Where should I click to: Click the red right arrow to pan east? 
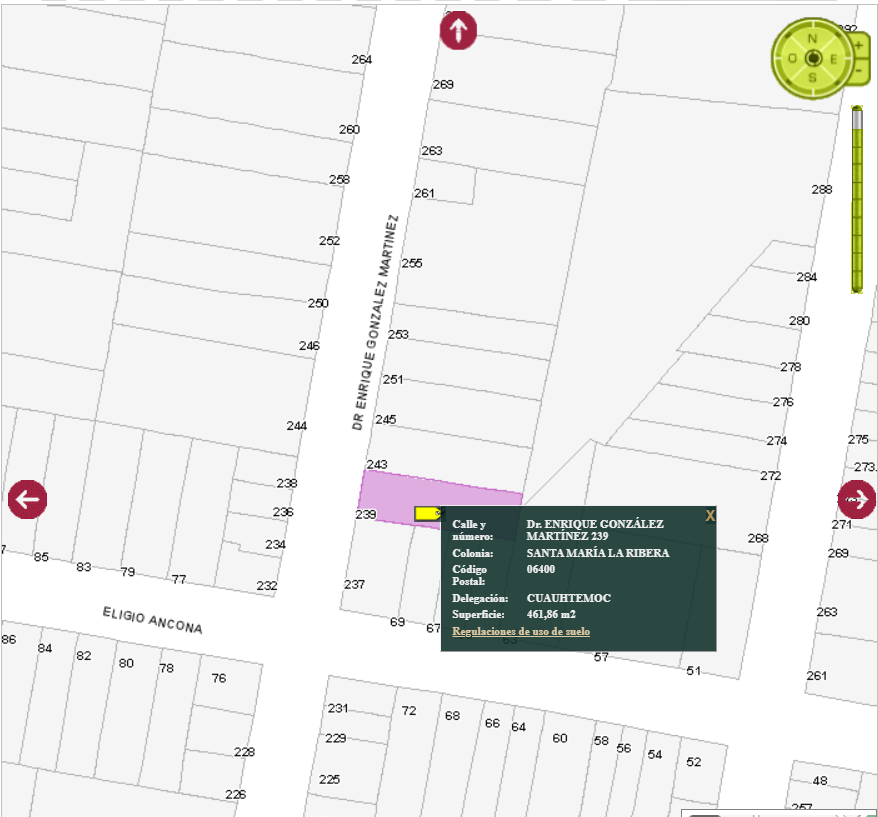click(857, 497)
